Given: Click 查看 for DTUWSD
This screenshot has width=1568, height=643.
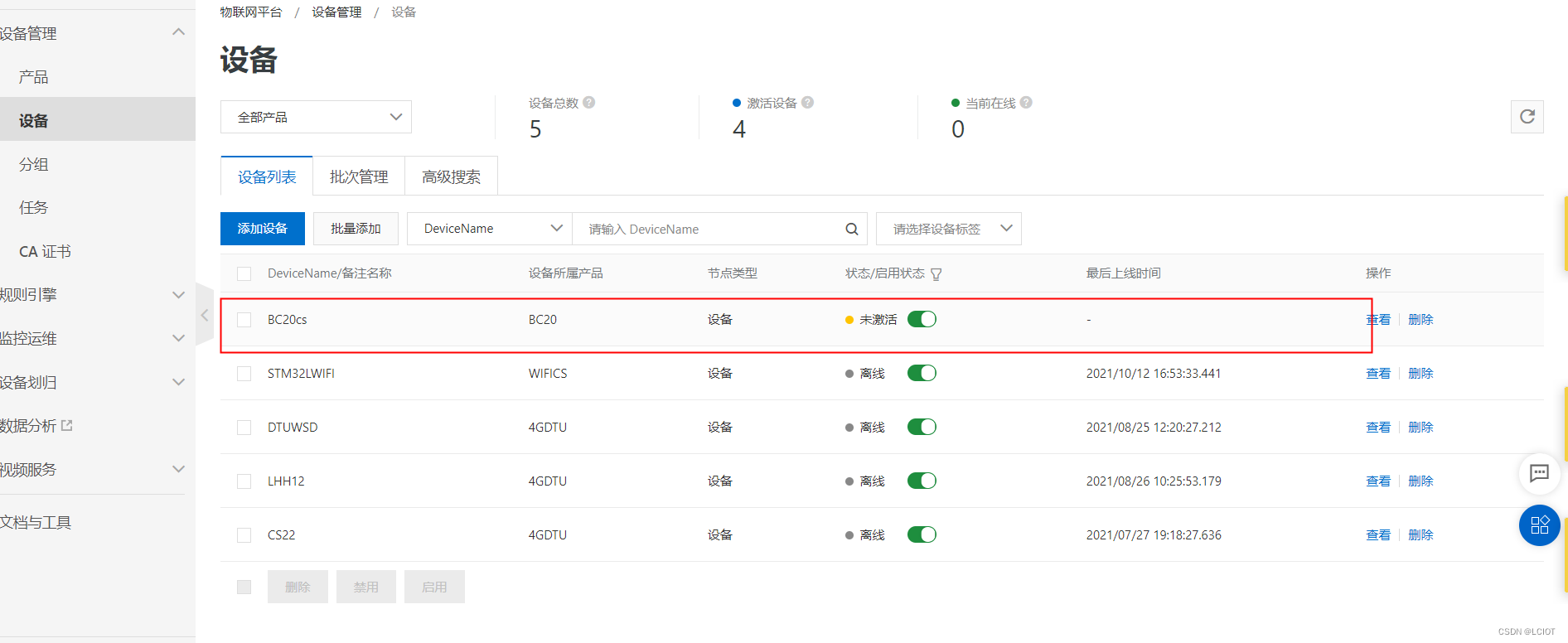Looking at the screenshot, I should (x=1378, y=428).
